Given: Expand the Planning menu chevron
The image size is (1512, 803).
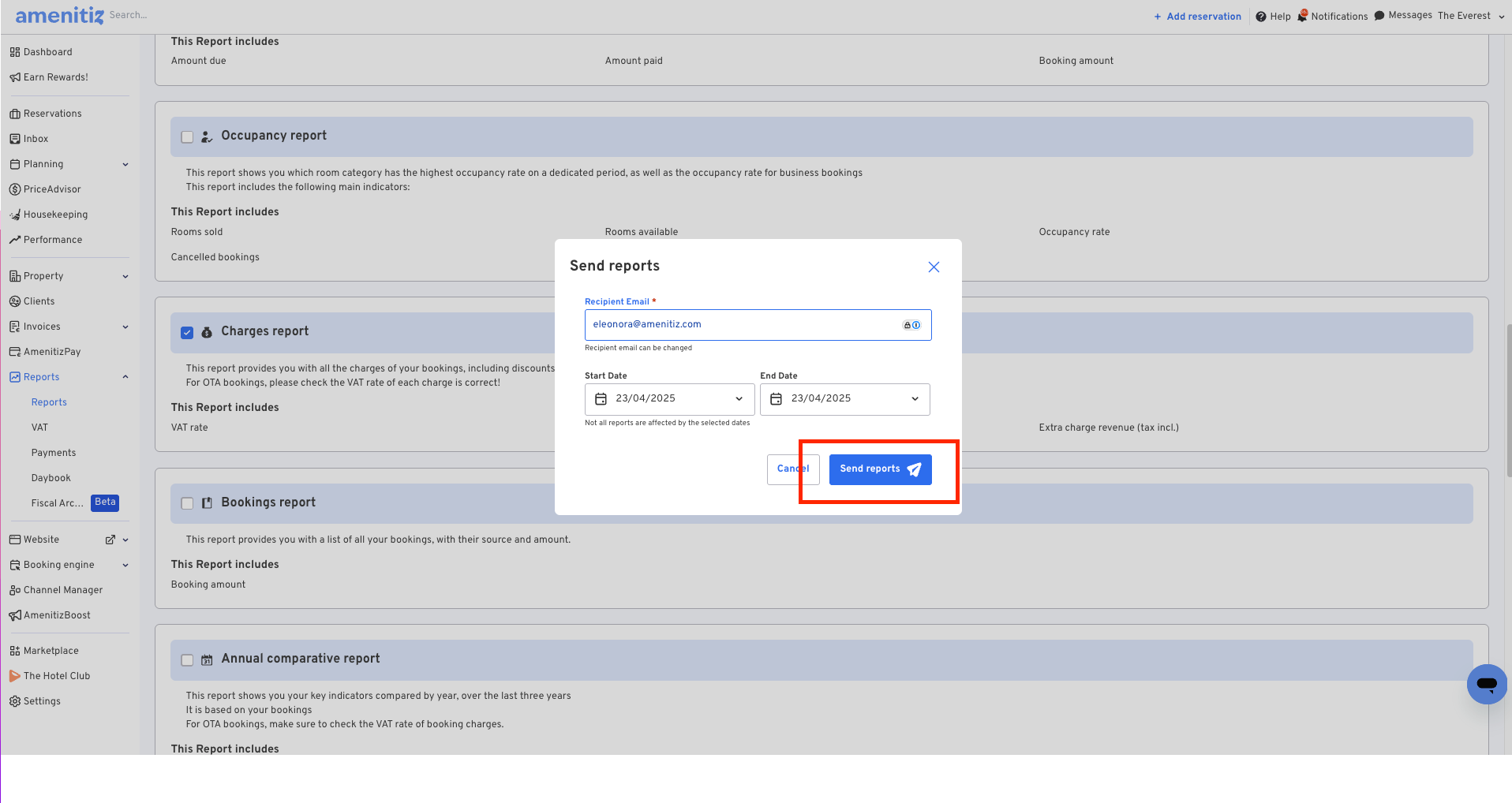Looking at the screenshot, I should (x=125, y=165).
